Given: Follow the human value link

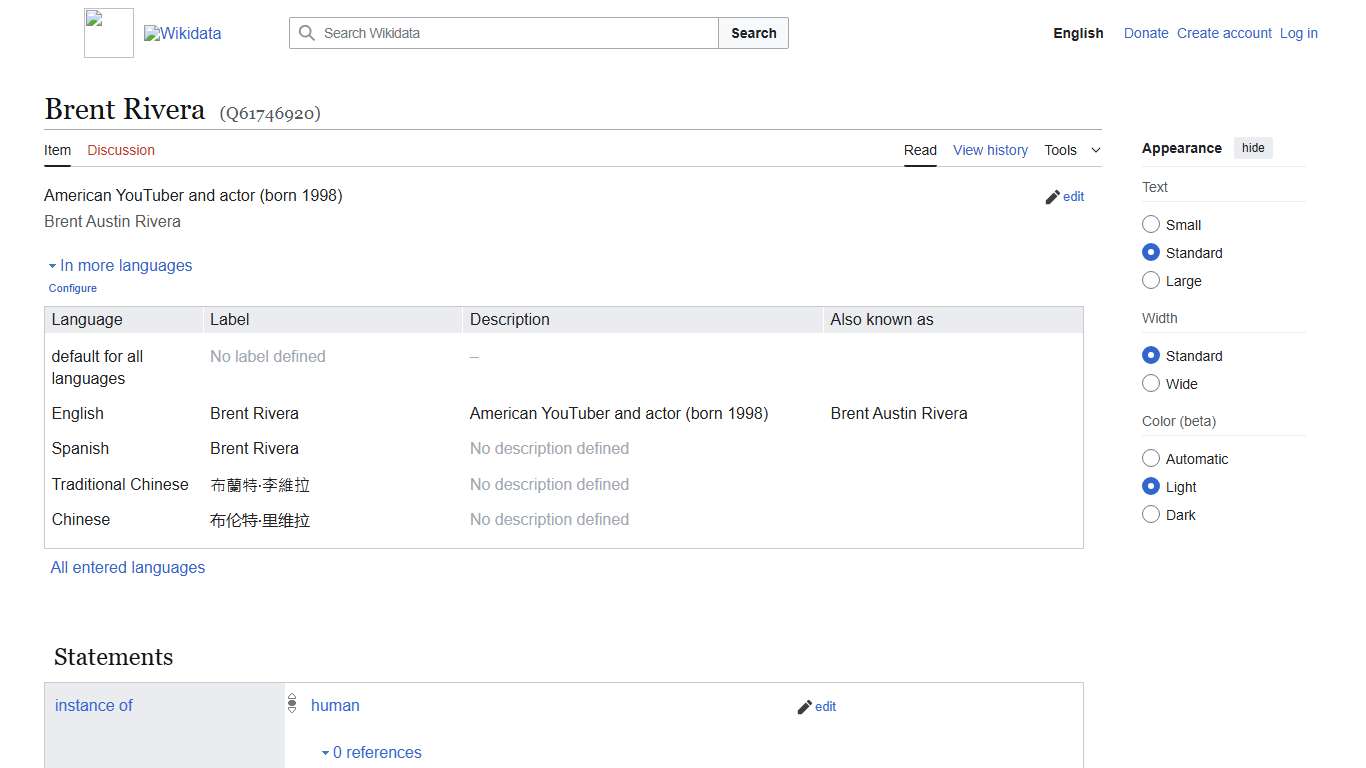Looking at the screenshot, I should pos(335,705).
